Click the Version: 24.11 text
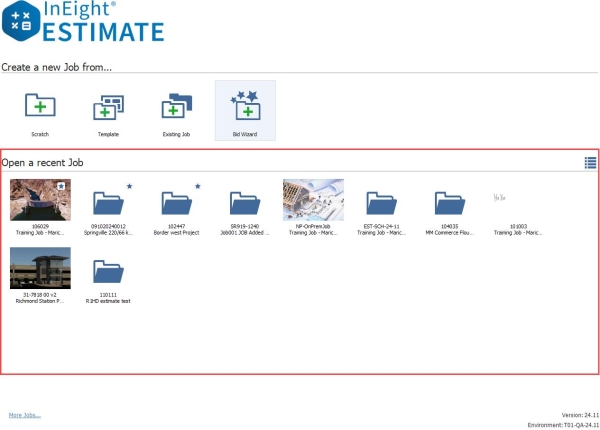Screen dimensions: 600x430 pyautogui.click(x=580, y=415)
